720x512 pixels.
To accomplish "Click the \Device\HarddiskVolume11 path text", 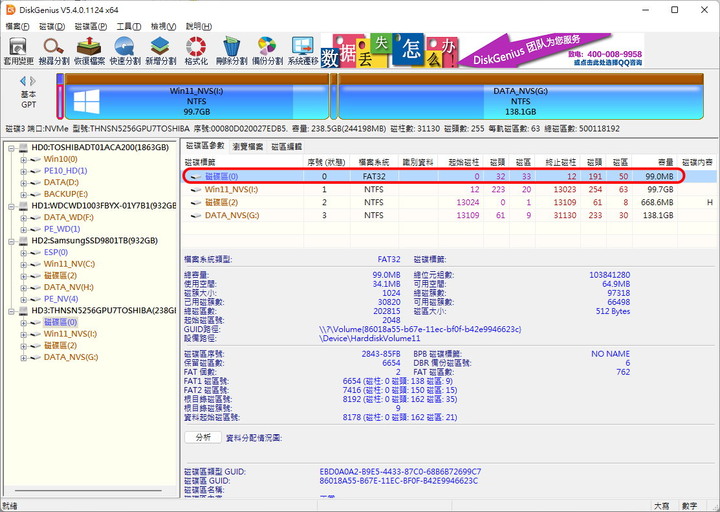I will point(370,338).
